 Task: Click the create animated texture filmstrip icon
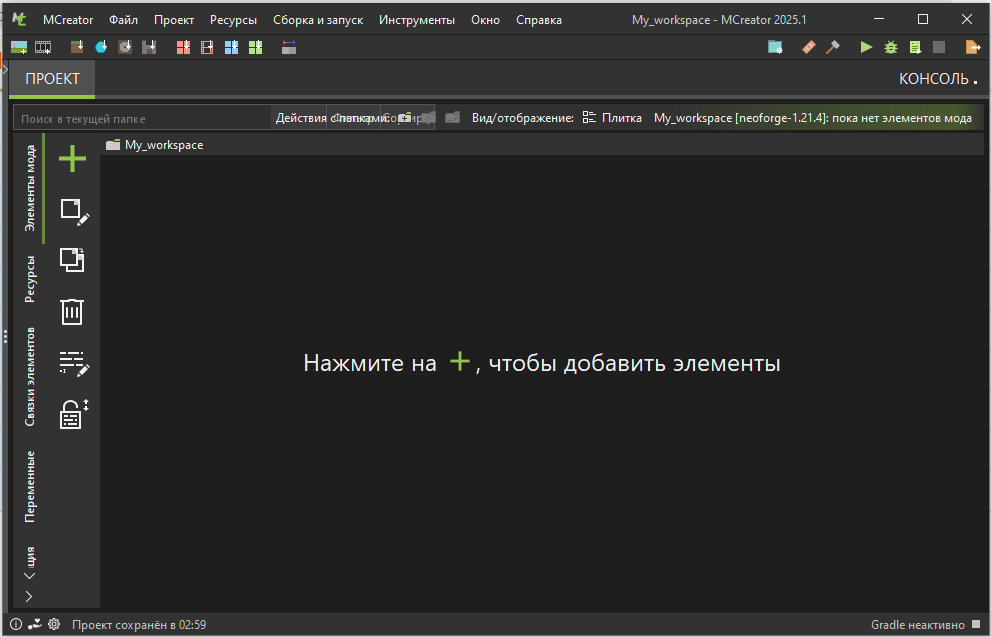(43, 47)
